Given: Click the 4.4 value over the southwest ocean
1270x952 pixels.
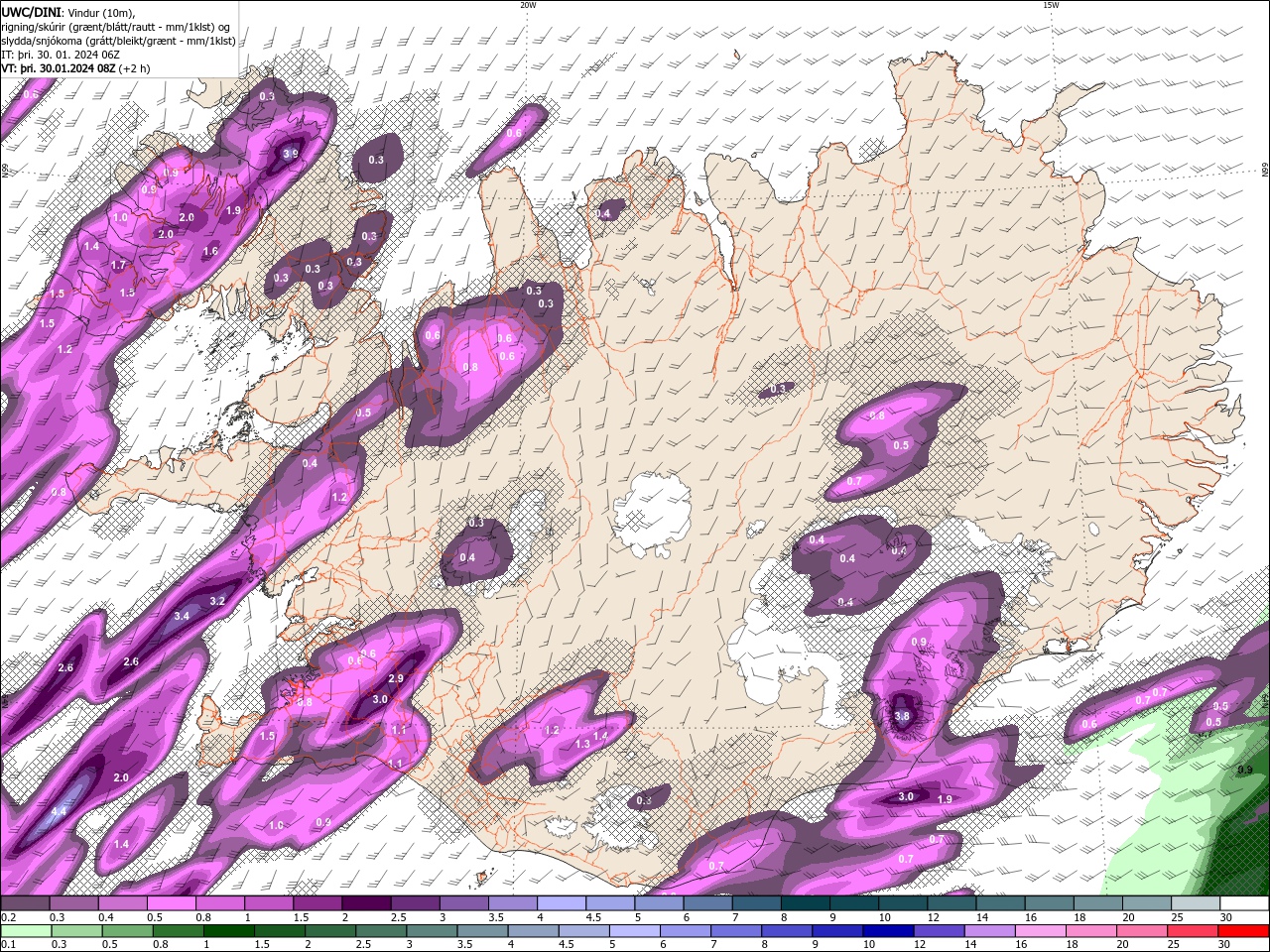Looking at the screenshot, I should (x=59, y=811).
